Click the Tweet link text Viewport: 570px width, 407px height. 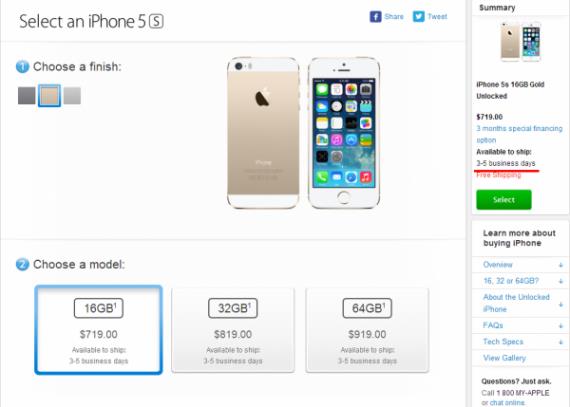point(437,17)
